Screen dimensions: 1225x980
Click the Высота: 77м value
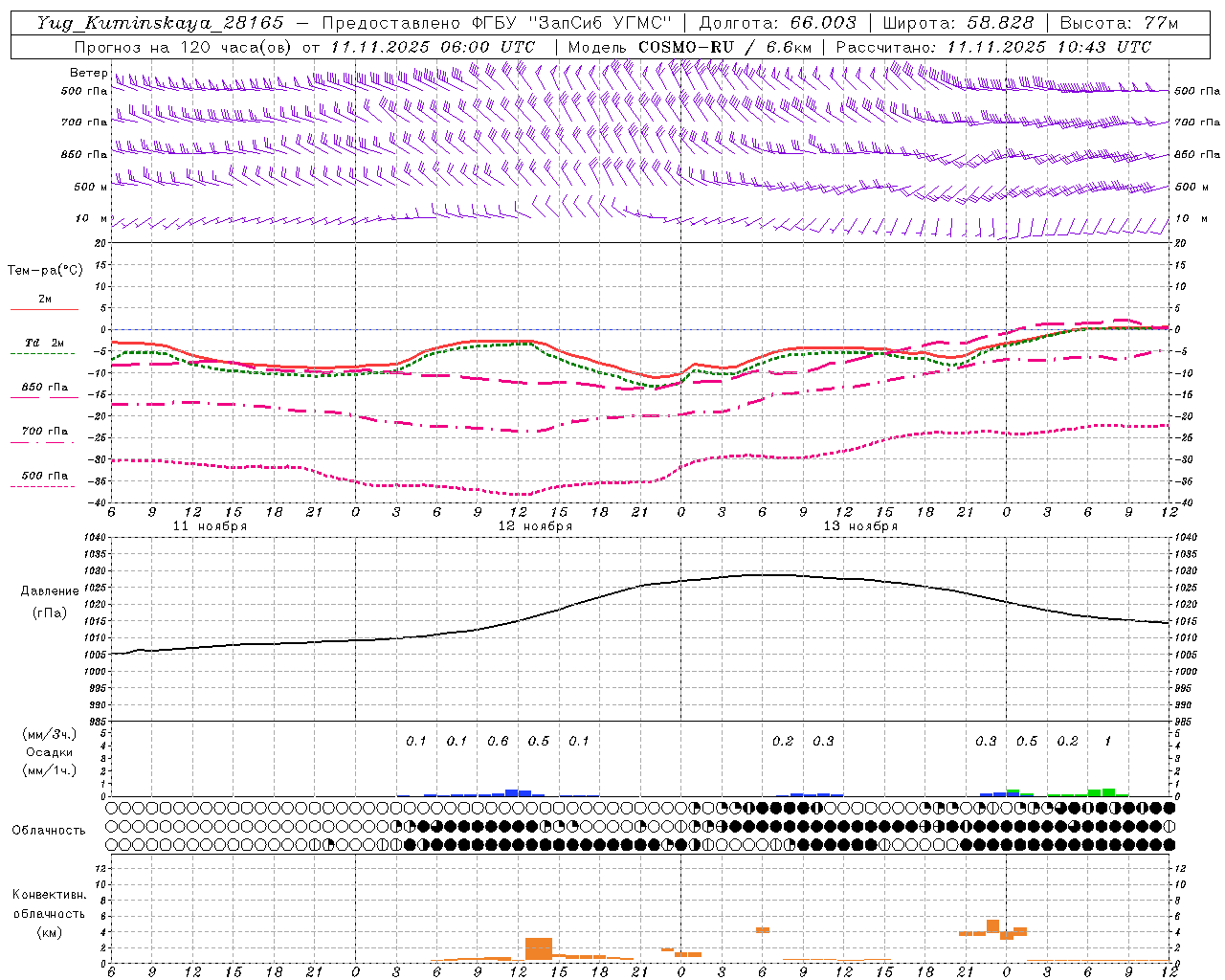coord(1119,23)
